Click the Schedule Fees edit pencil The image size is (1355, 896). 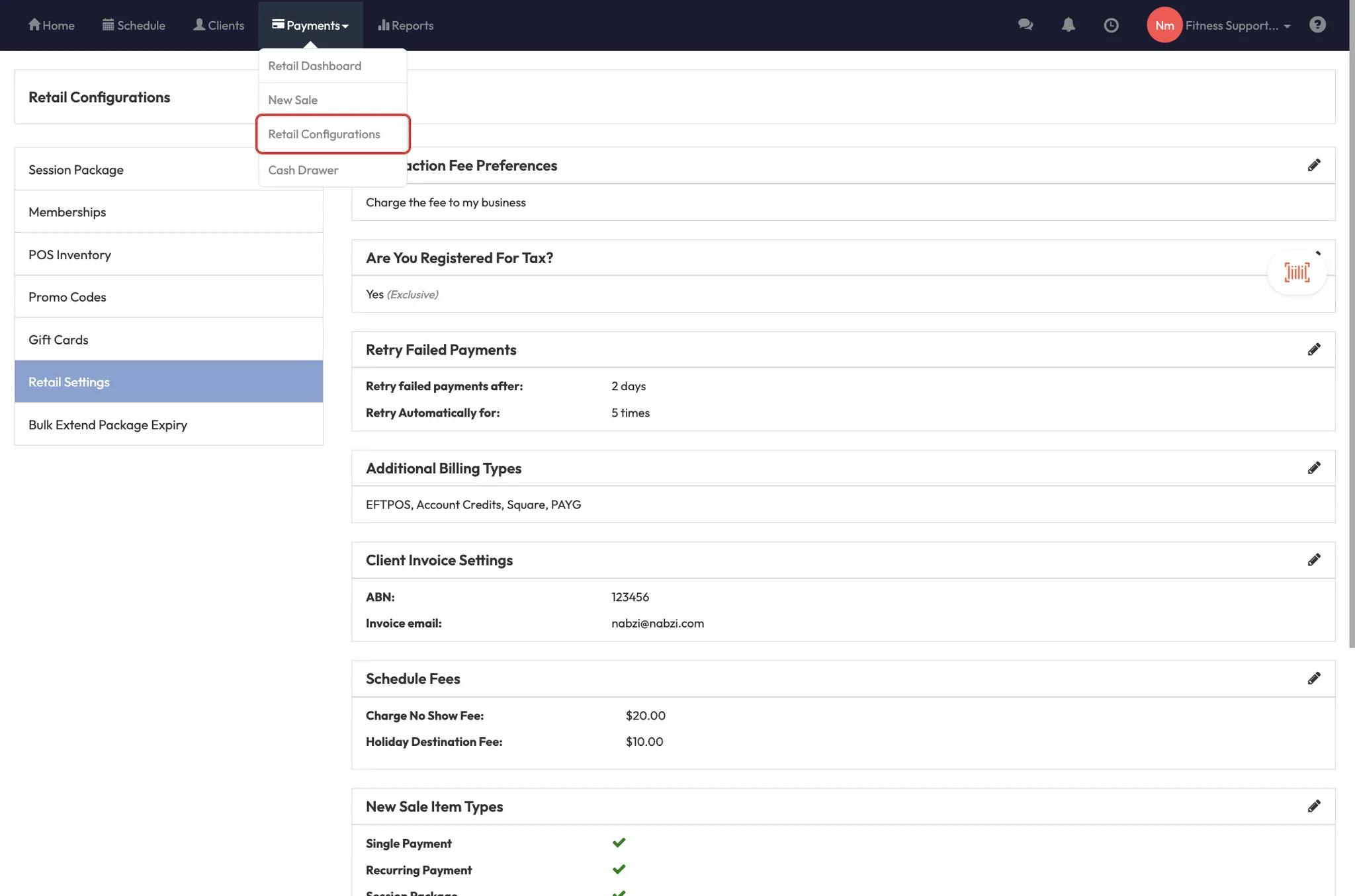1314,678
